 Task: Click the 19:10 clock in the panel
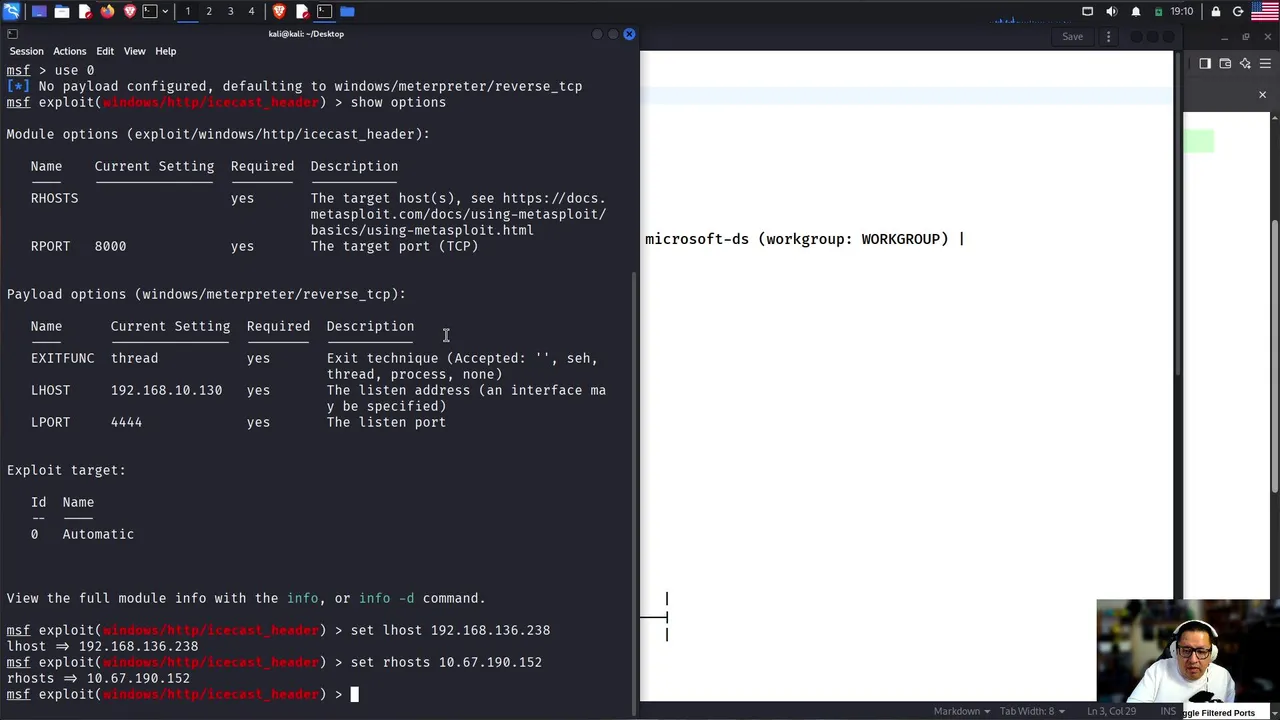click(x=1182, y=11)
